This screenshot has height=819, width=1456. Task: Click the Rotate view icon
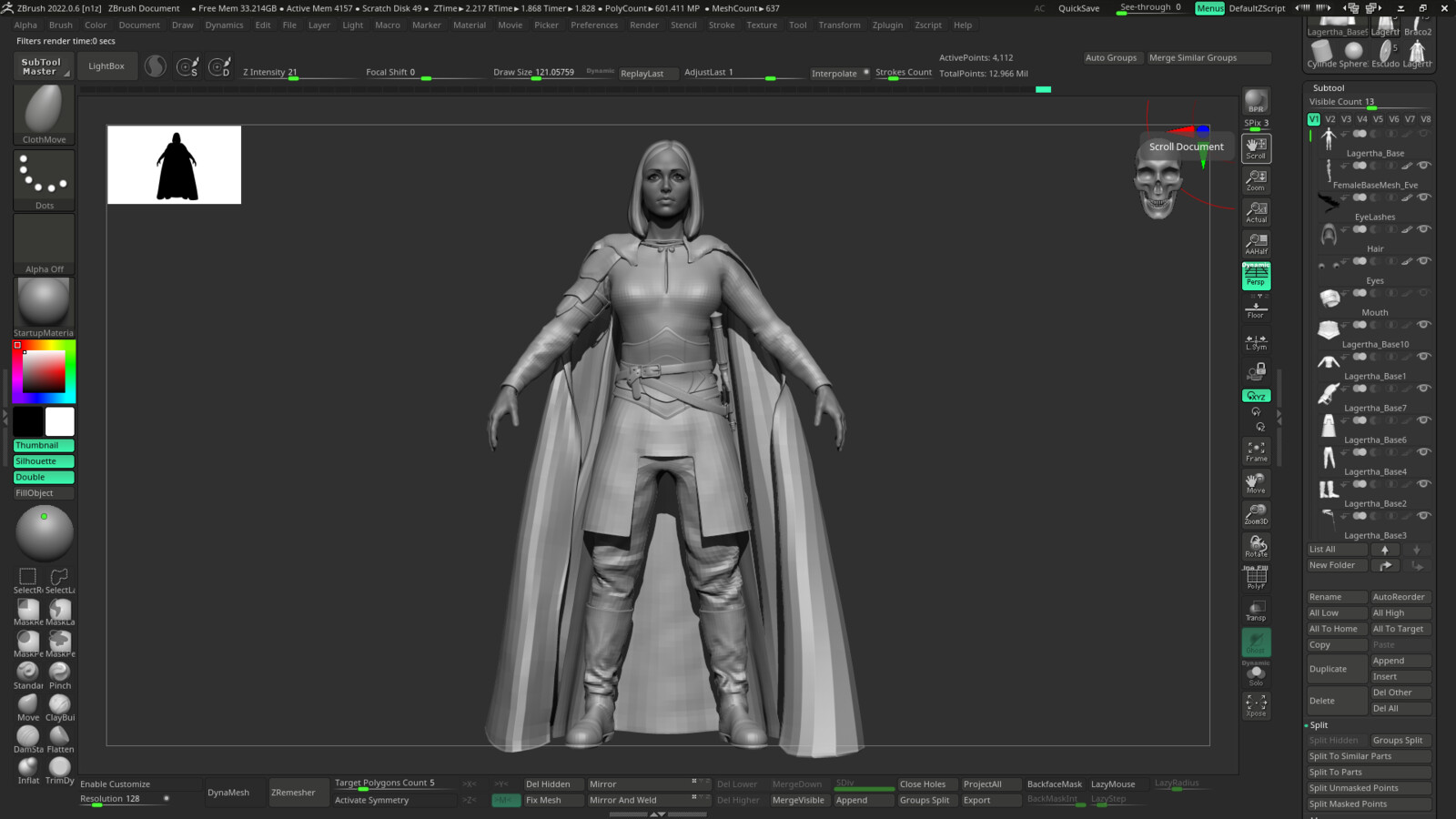[x=1256, y=546]
